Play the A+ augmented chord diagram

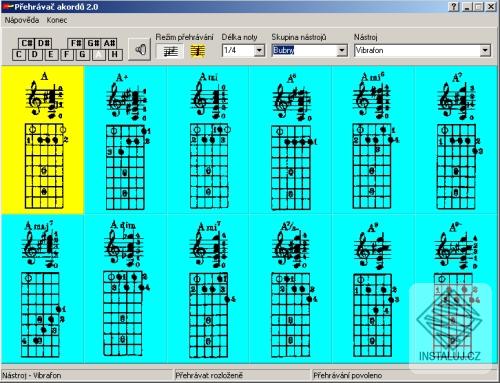[x=125, y=140]
